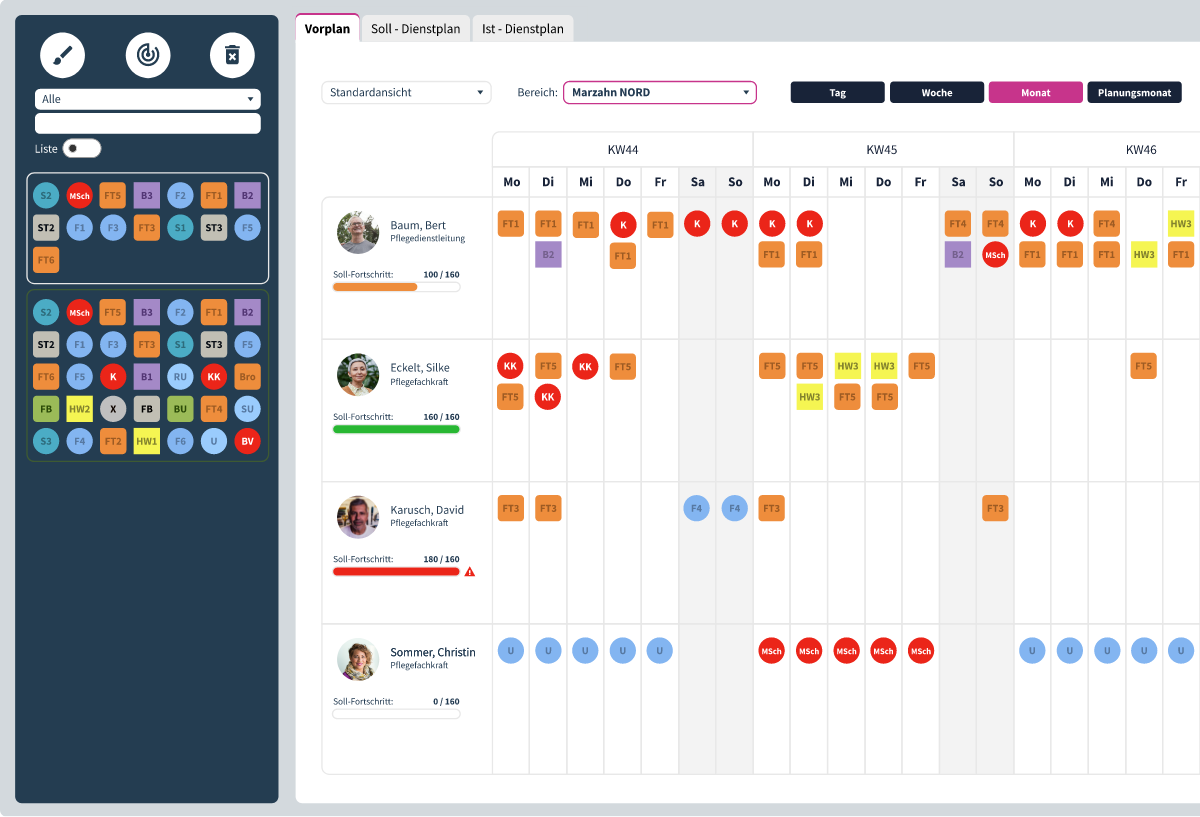Select the gray X shift badge
The image size is (1200, 817).
click(x=113, y=409)
